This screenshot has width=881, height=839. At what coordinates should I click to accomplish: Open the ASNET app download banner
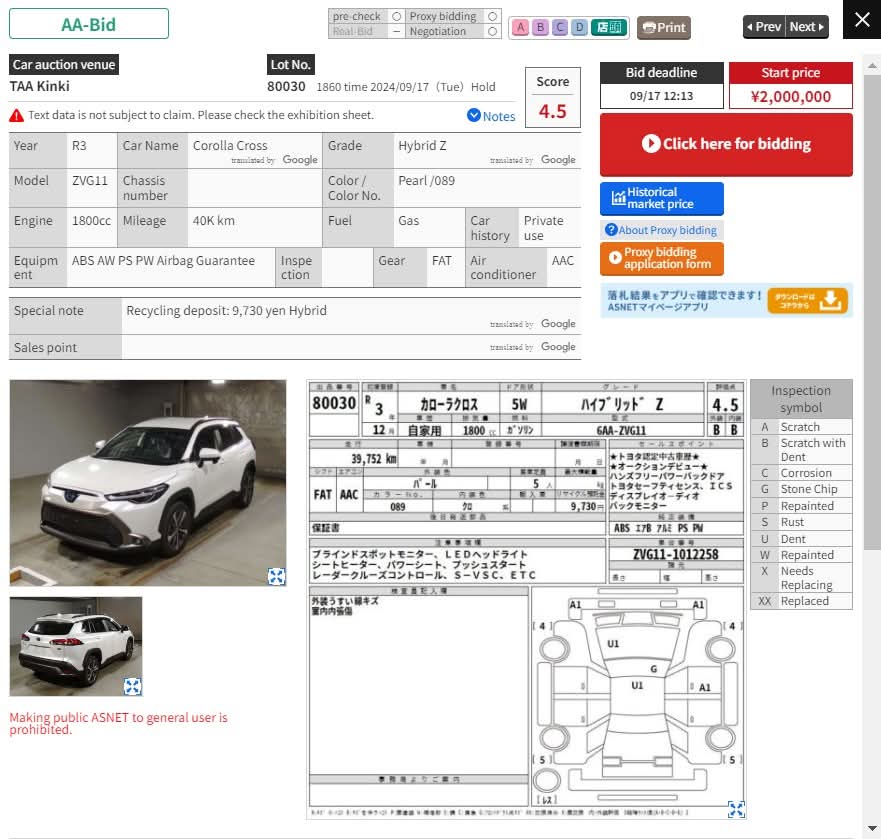coord(726,300)
